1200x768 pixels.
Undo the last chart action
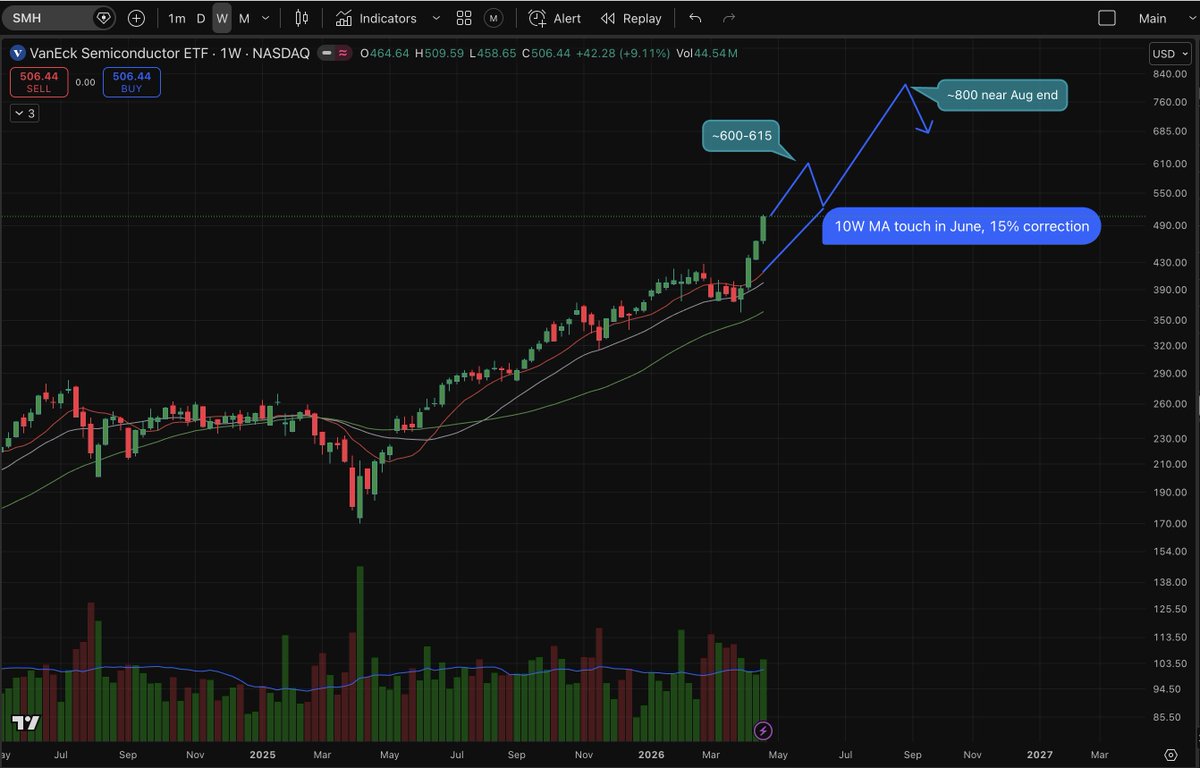(696, 18)
